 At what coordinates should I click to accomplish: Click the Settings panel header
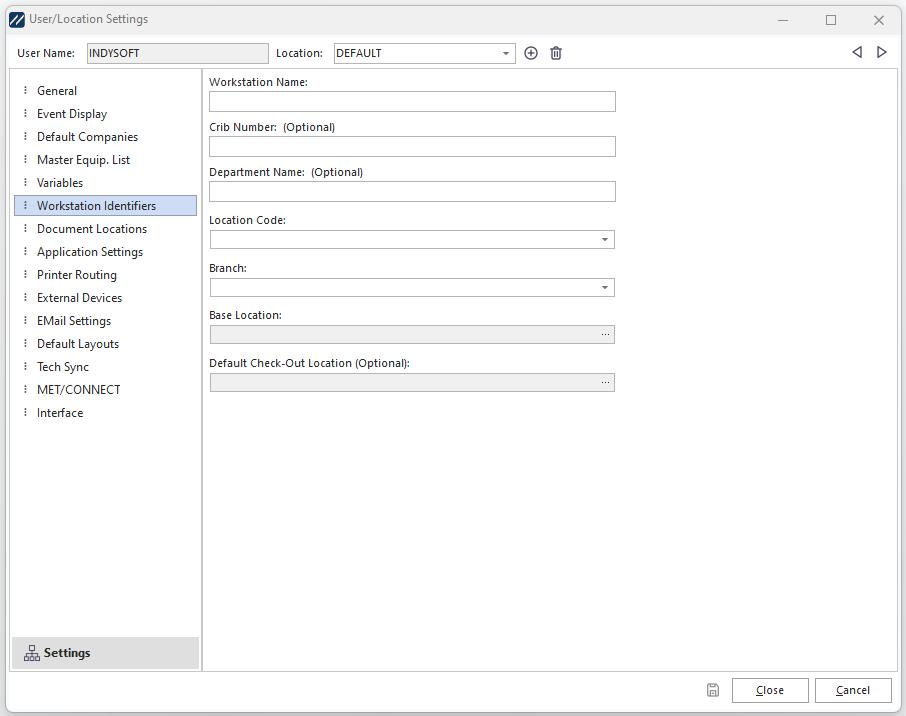(x=105, y=653)
